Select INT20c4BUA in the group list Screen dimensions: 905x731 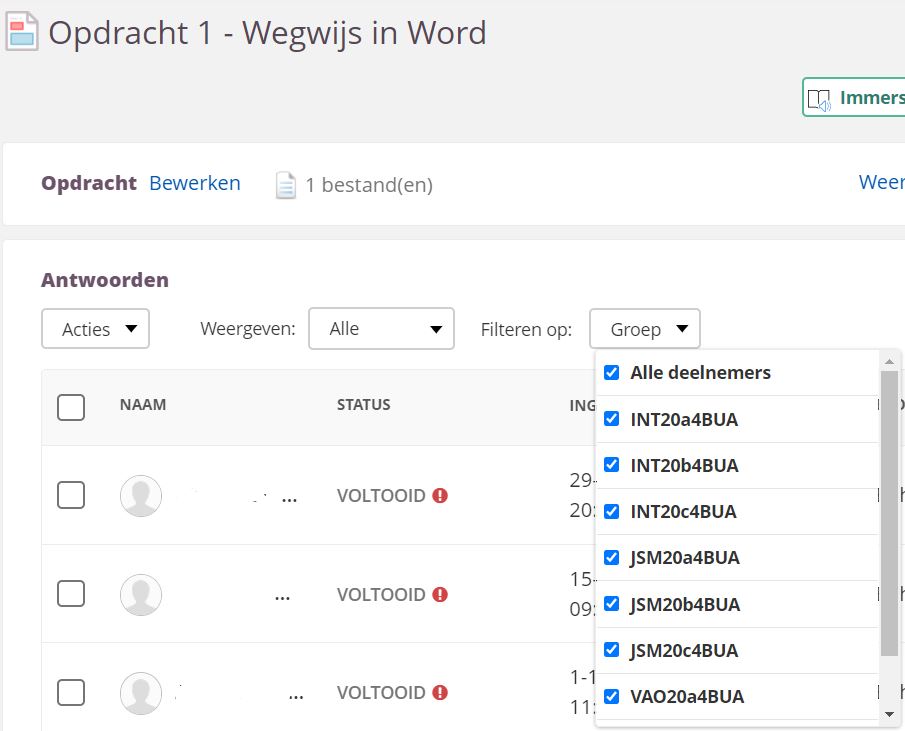(x=683, y=512)
